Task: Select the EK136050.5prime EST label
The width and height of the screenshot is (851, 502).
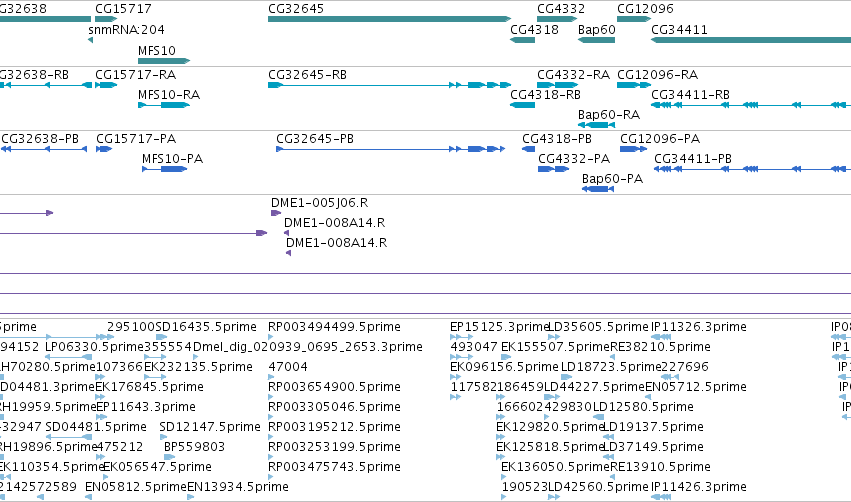Action: (x=555, y=467)
